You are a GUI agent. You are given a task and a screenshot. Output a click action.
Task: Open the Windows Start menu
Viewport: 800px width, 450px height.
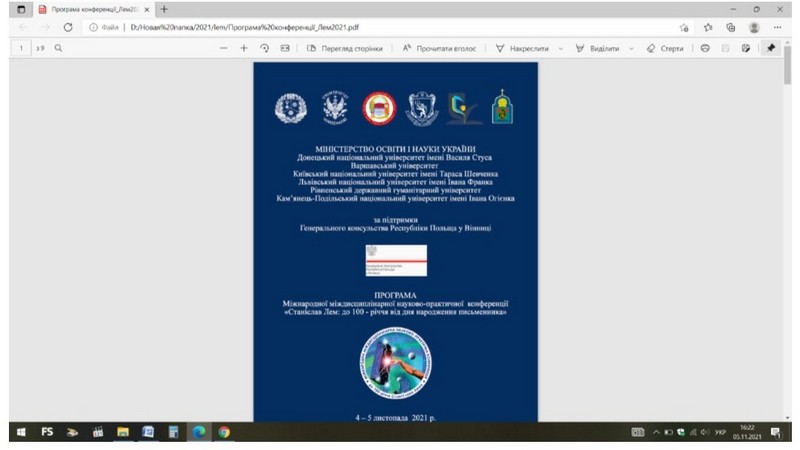(x=21, y=432)
